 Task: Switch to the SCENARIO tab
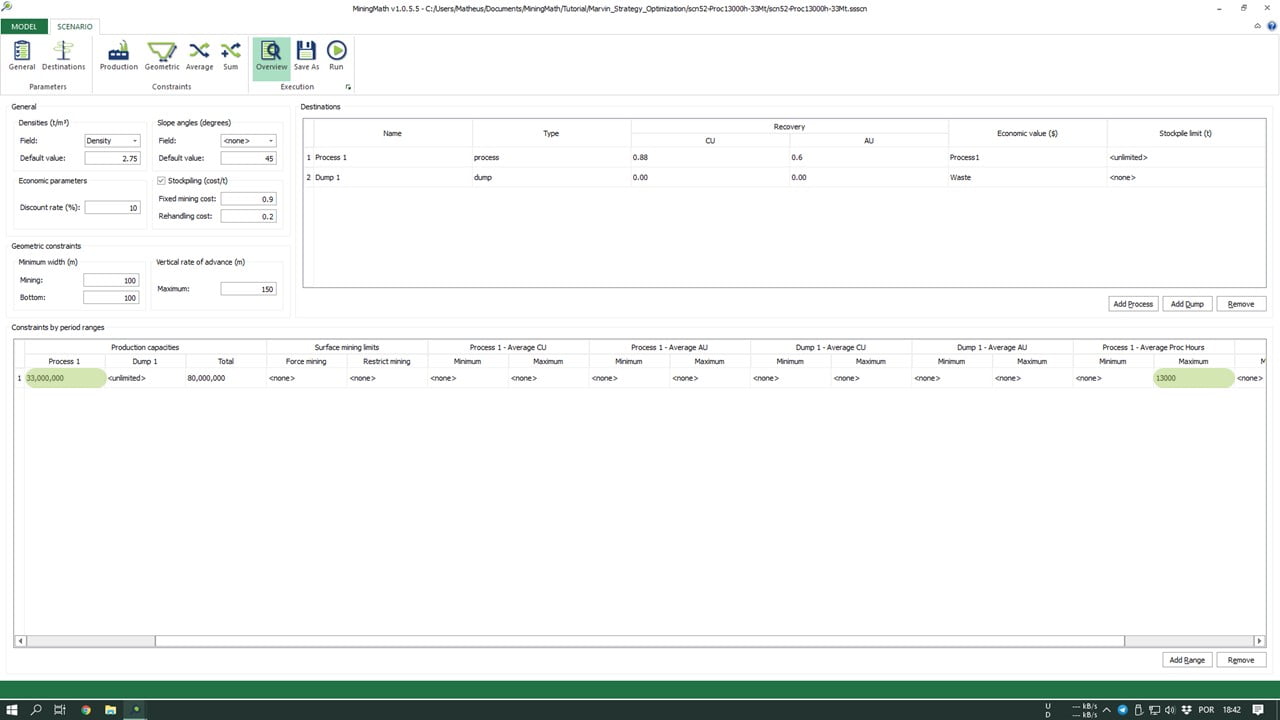75,26
